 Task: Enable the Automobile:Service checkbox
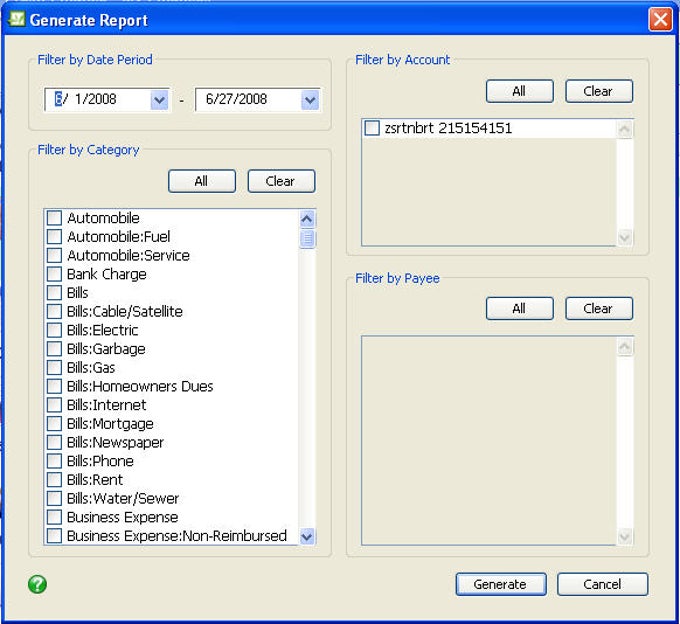tap(54, 255)
